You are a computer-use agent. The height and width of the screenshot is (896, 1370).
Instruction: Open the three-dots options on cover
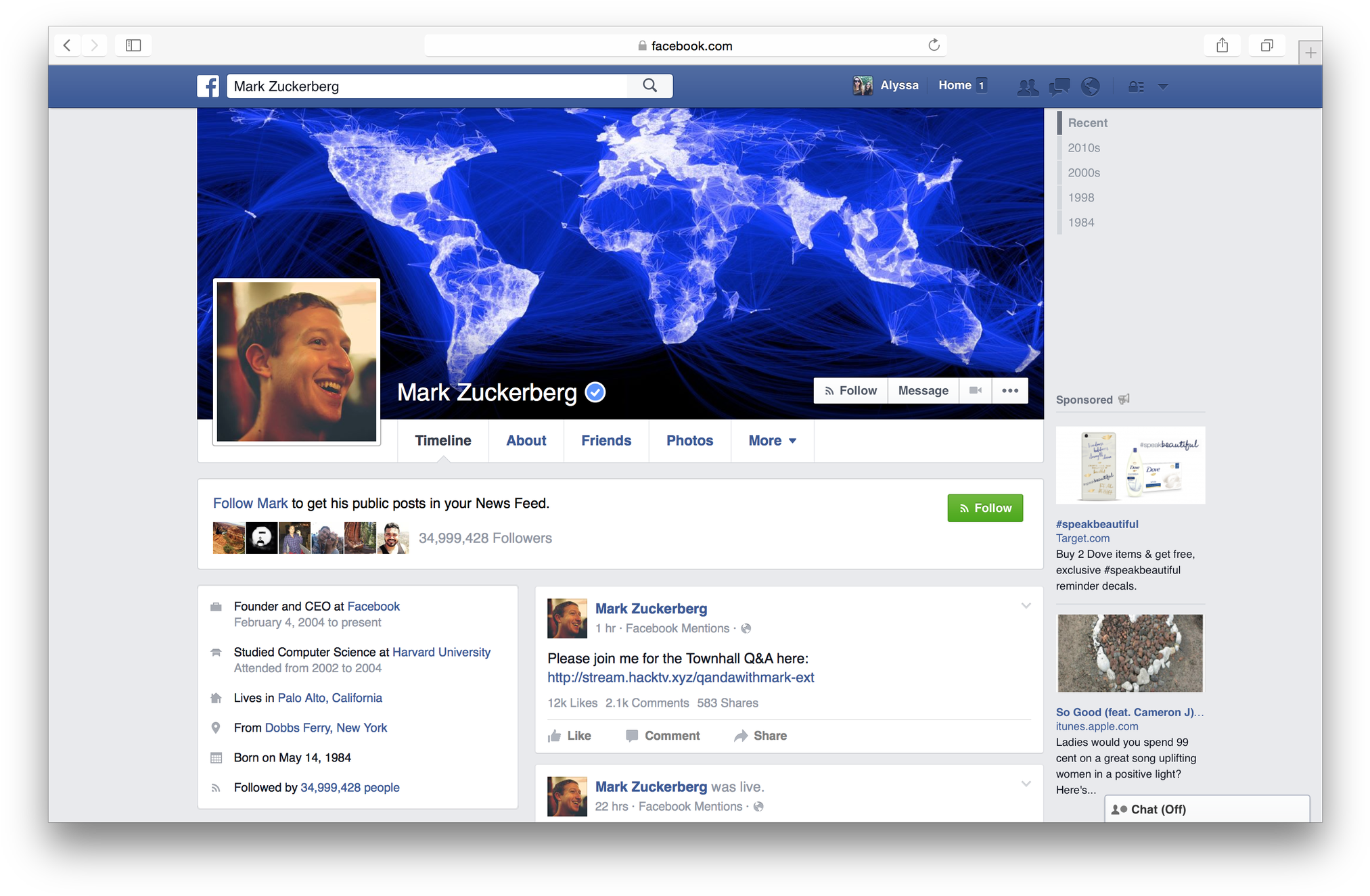click(1010, 391)
